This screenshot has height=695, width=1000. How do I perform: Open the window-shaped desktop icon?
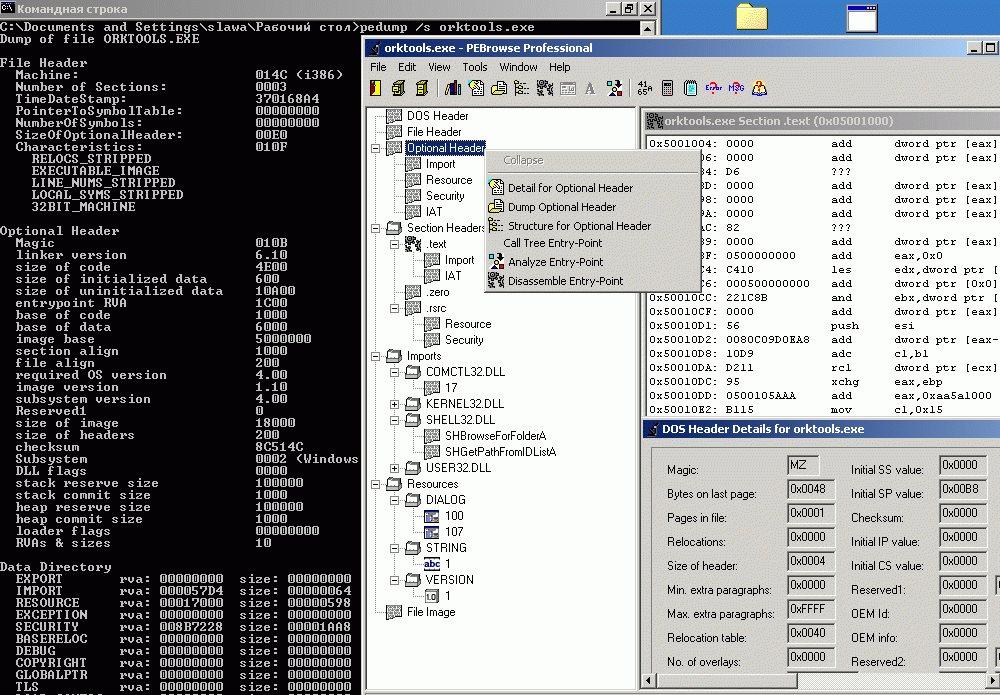pyautogui.click(x=862, y=17)
